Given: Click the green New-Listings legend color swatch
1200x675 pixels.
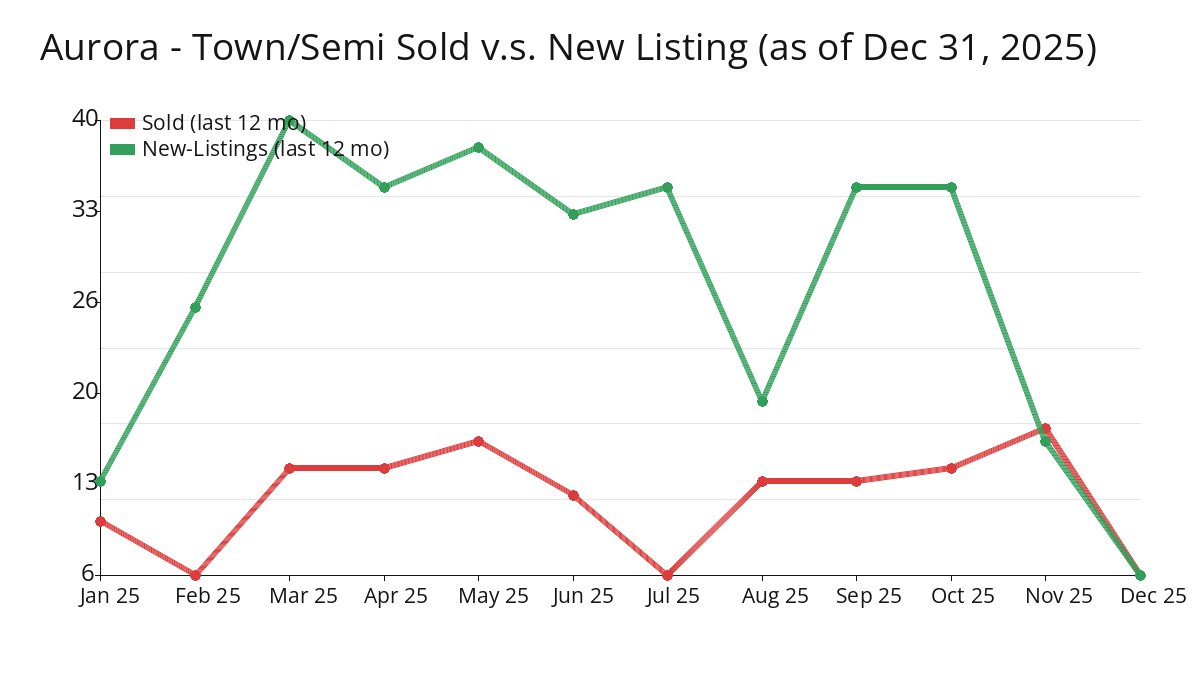Looking at the screenshot, I should pos(122,149).
